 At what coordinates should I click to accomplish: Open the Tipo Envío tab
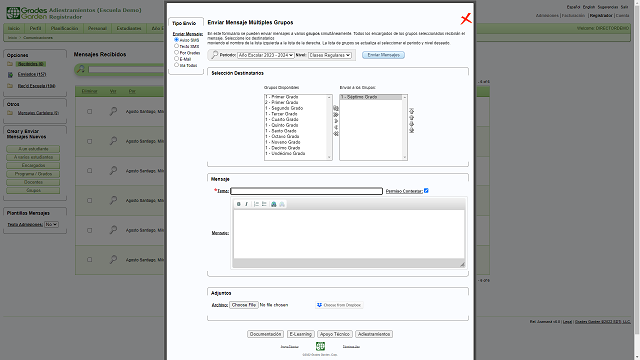click(184, 23)
